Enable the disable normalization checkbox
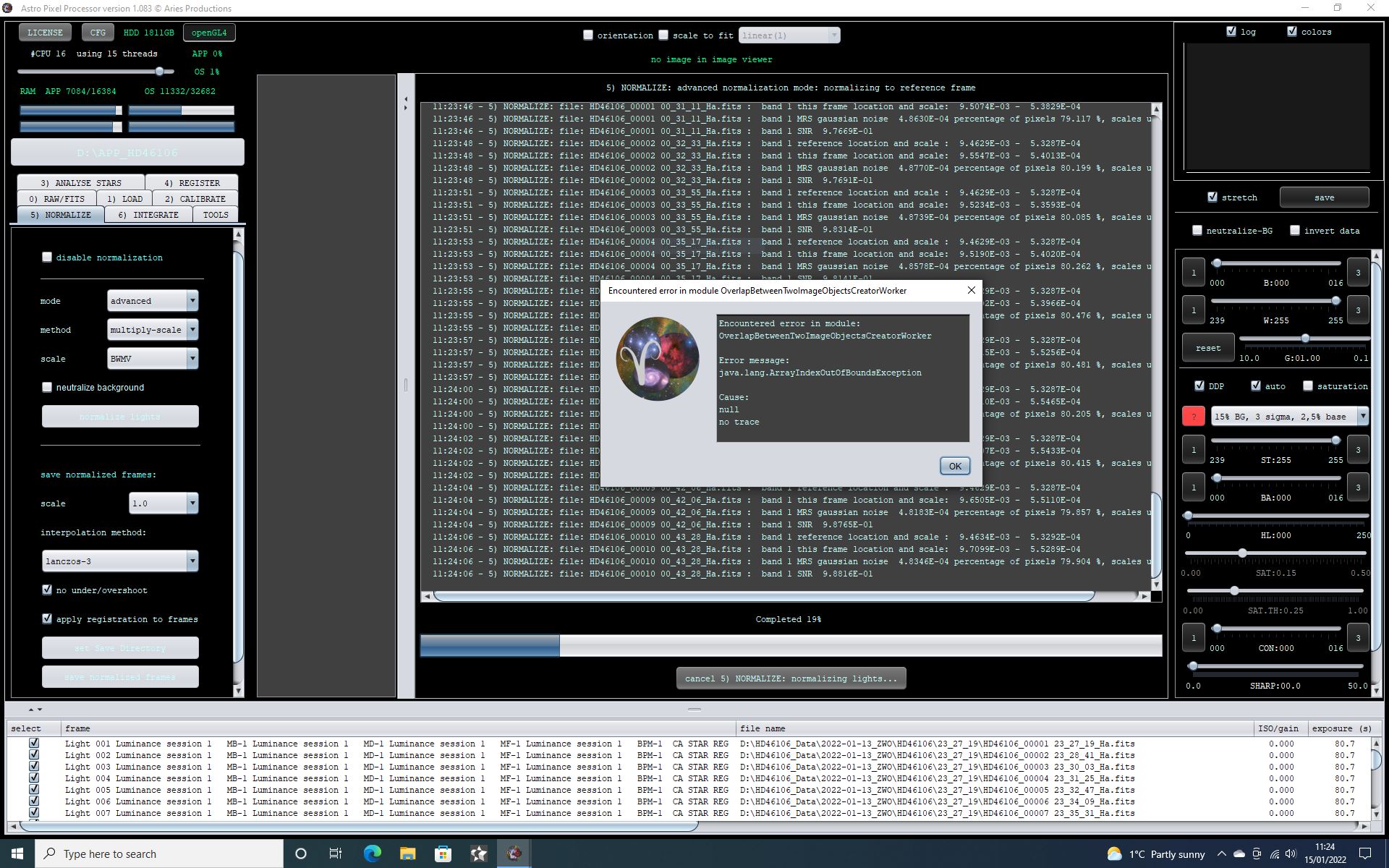The image size is (1389, 868). [x=48, y=257]
